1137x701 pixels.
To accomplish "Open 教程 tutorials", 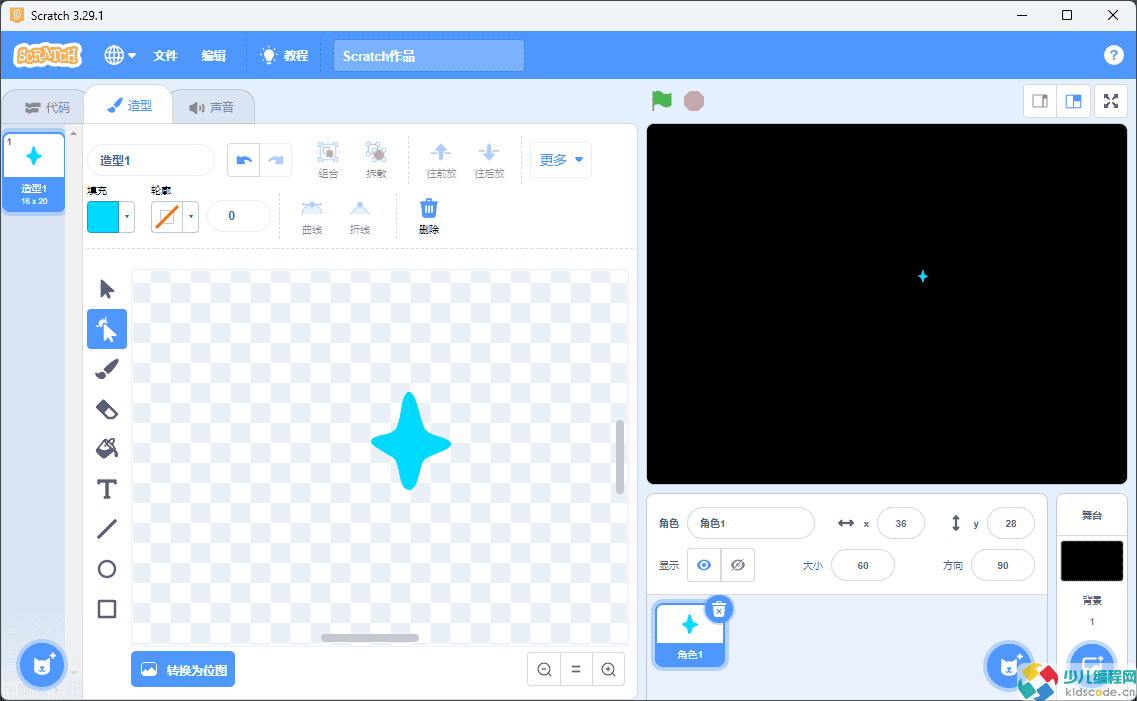I will coord(284,56).
